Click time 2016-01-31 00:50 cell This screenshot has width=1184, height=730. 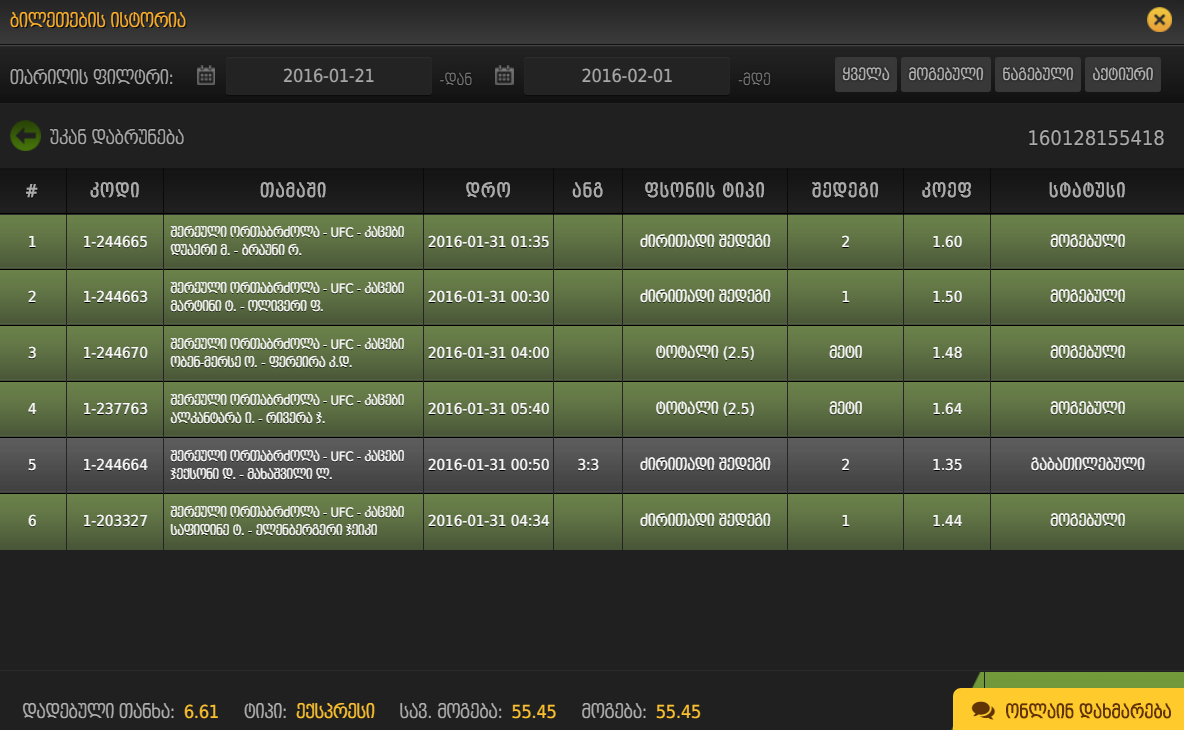pos(488,464)
